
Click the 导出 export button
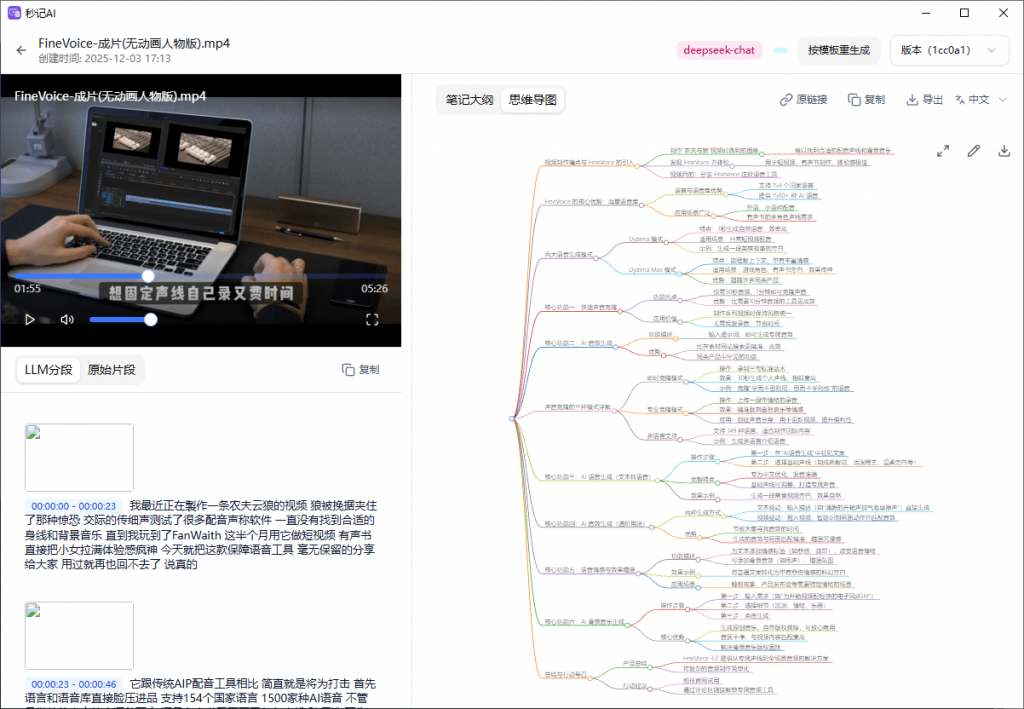pos(924,100)
